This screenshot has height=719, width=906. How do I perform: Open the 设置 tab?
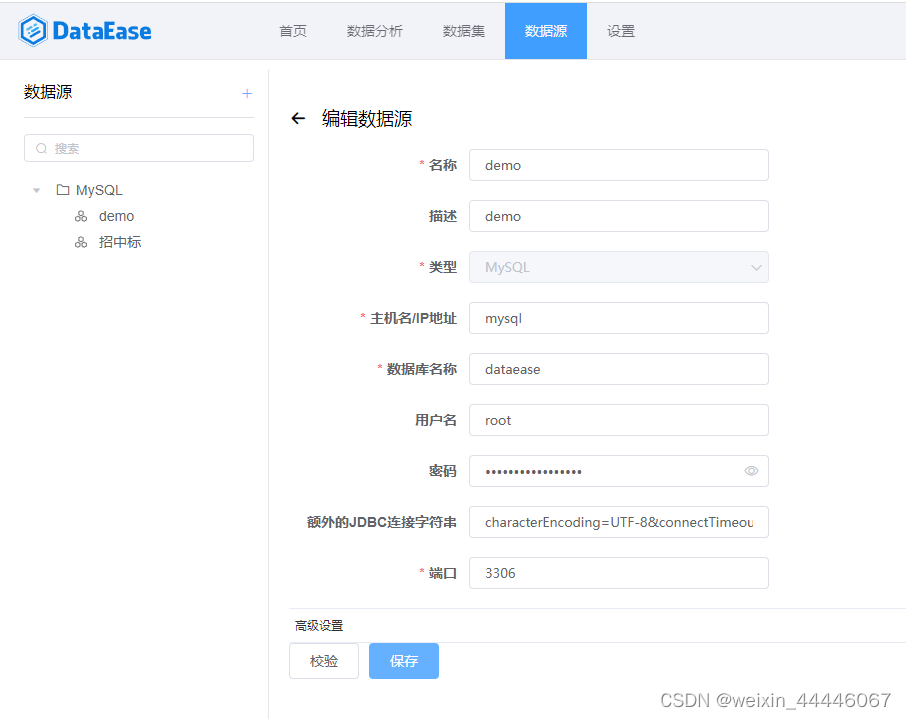(x=621, y=31)
